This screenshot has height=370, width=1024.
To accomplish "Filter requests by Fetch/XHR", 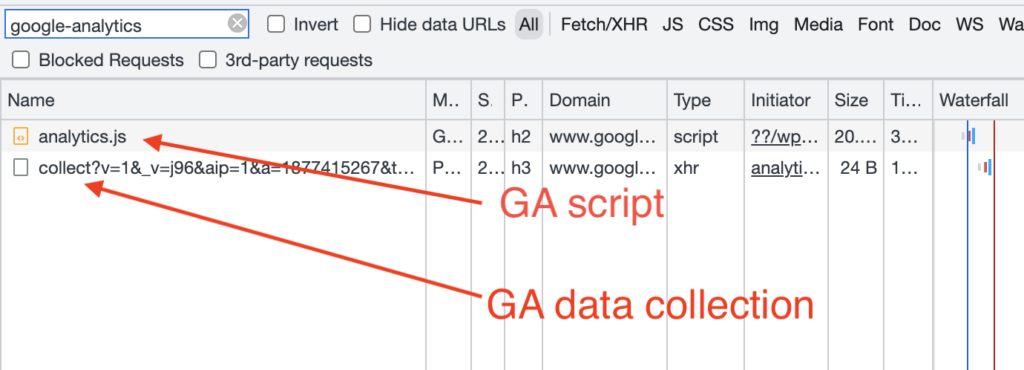I will (x=604, y=25).
